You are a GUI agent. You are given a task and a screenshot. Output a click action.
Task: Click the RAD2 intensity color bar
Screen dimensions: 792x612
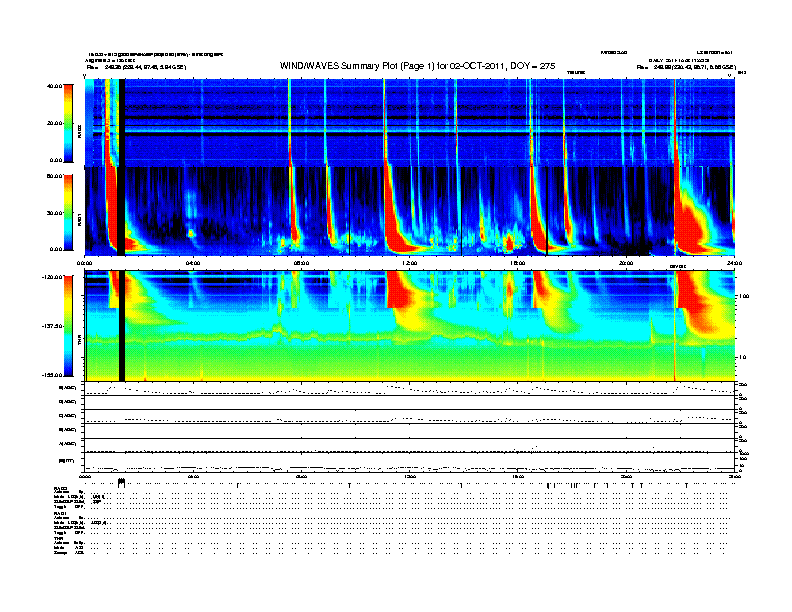(x=68, y=123)
